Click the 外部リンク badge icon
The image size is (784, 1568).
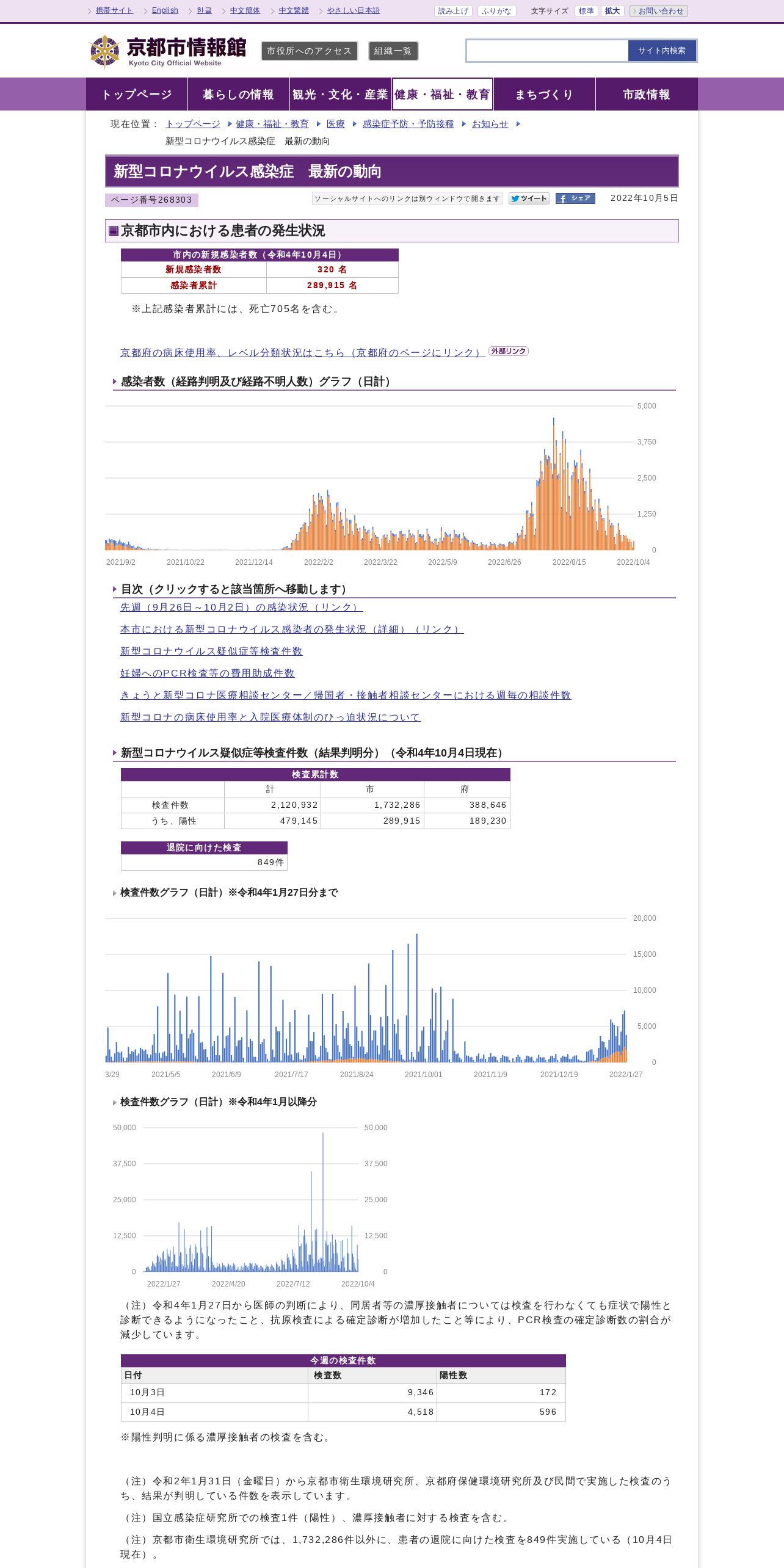[x=509, y=351]
